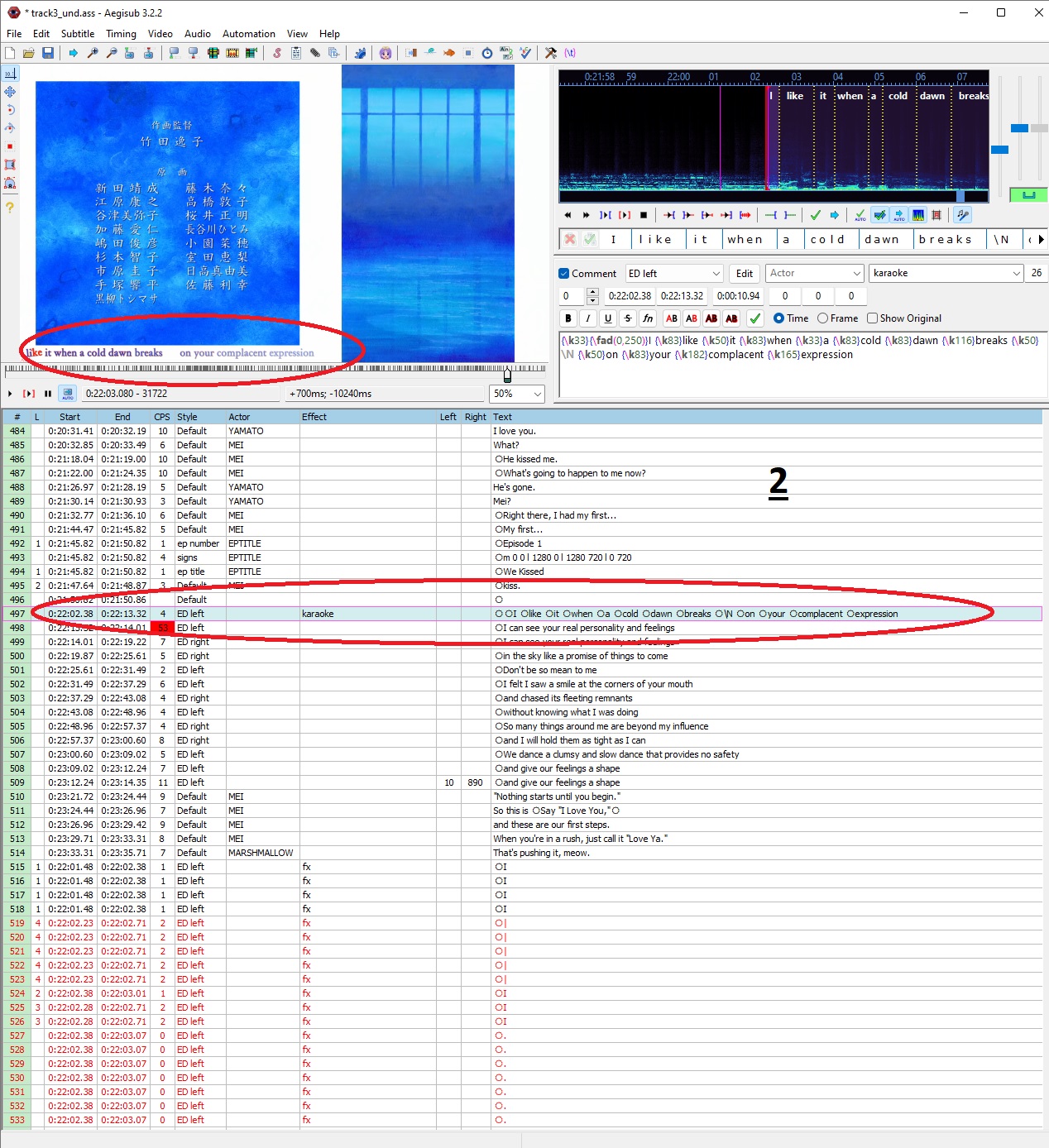Select the rotate on XY axes tool

(x=10, y=128)
